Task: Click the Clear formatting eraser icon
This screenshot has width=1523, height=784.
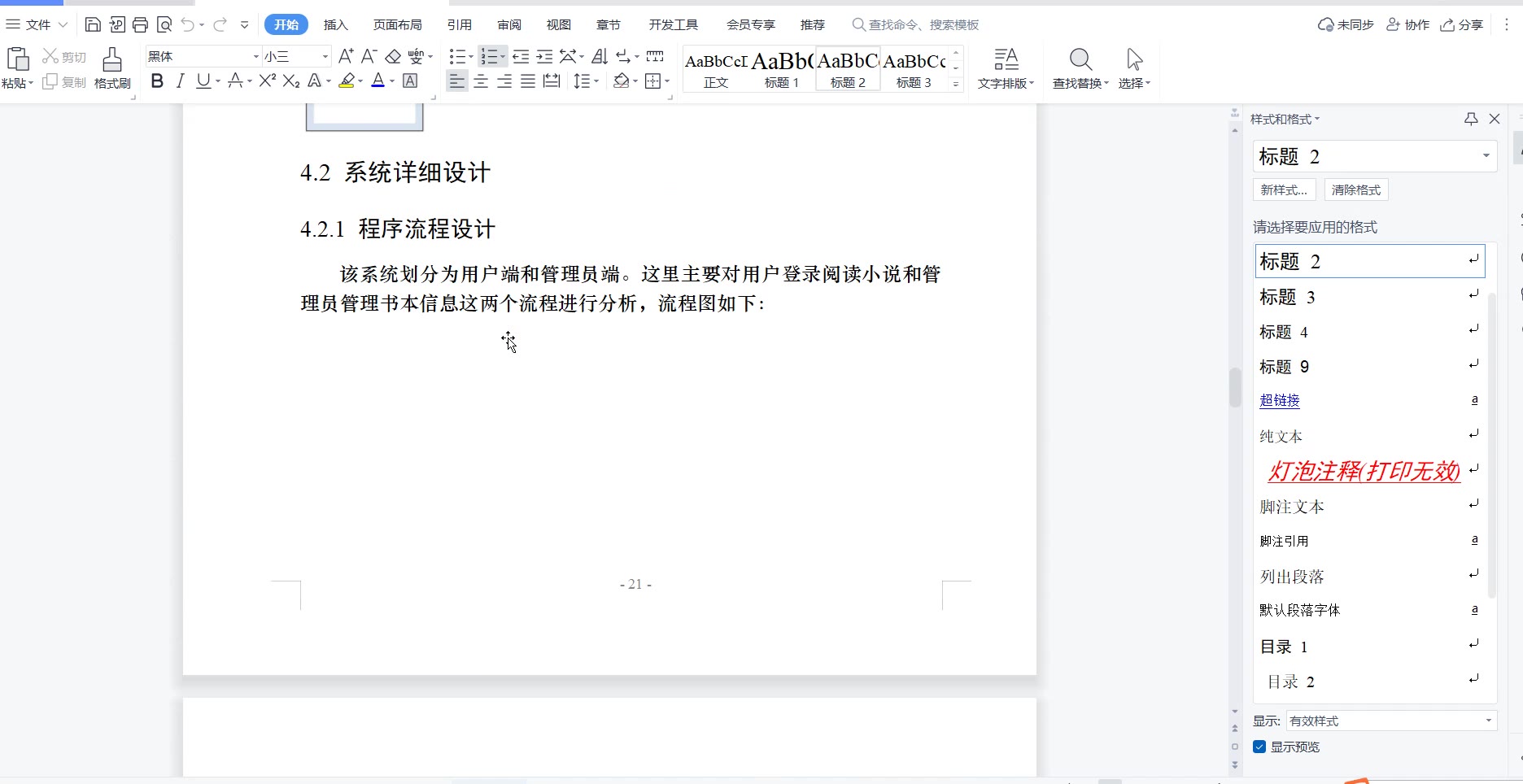Action: (x=393, y=56)
